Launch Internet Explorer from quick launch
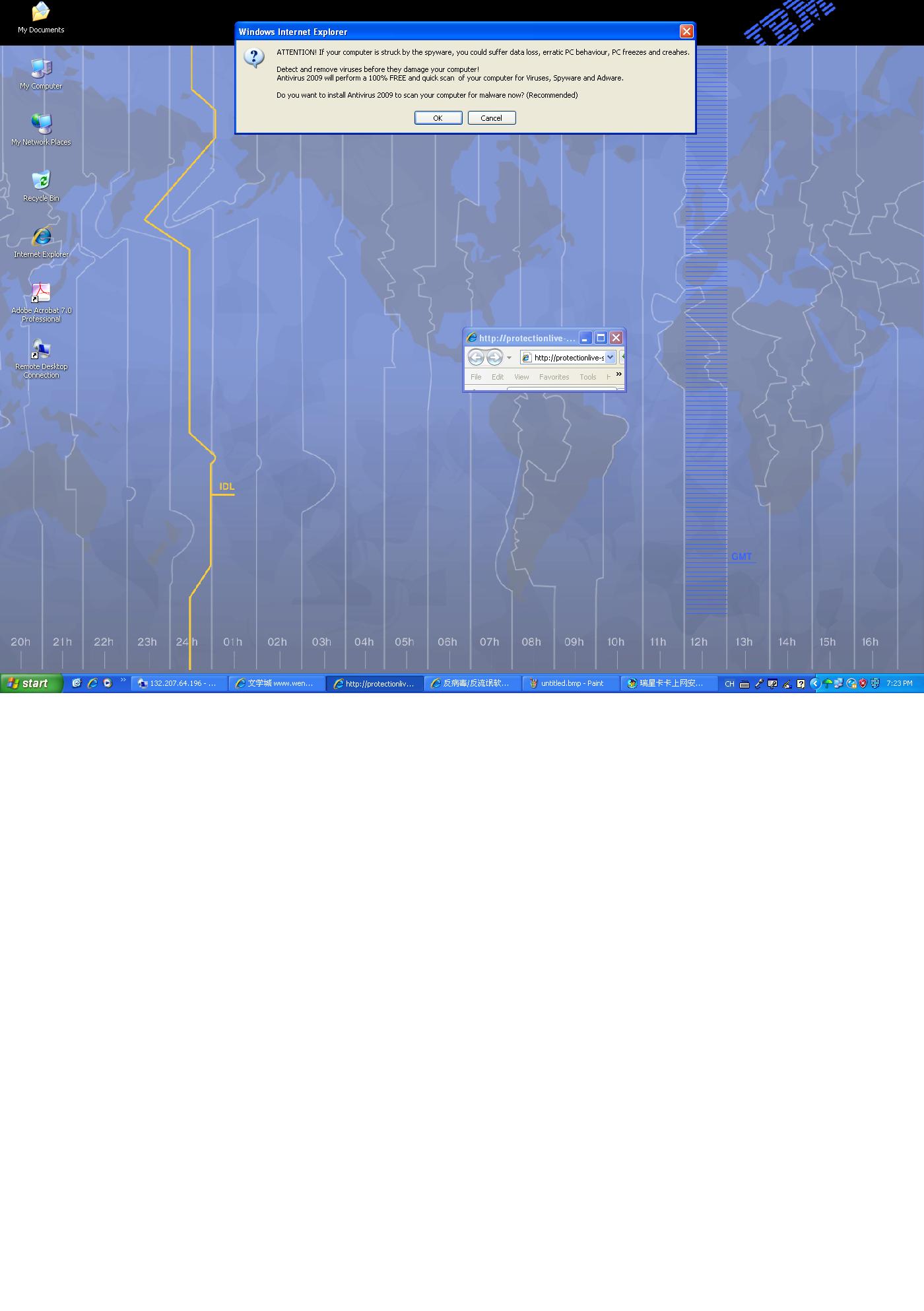Viewport: 924px width, 1311px height. point(92,683)
